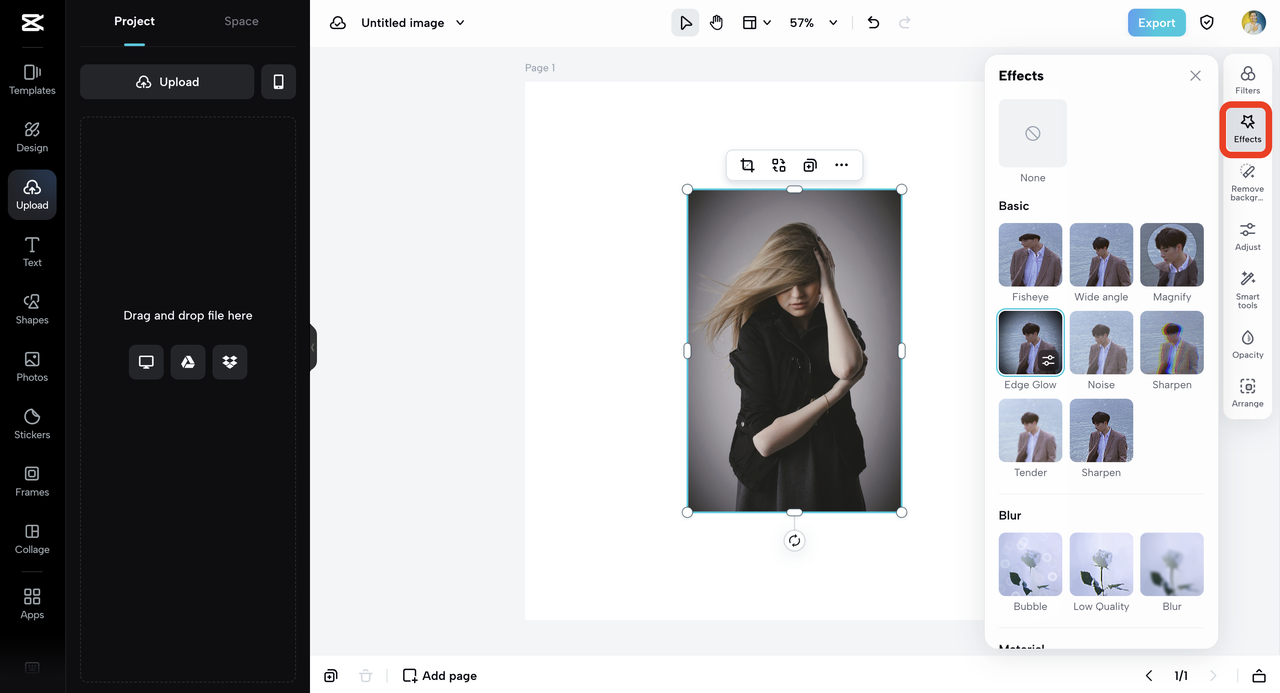Go to previous page arrow
Image resolution: width=1280 pixels, height=693 pixels.
(1149, 676)
